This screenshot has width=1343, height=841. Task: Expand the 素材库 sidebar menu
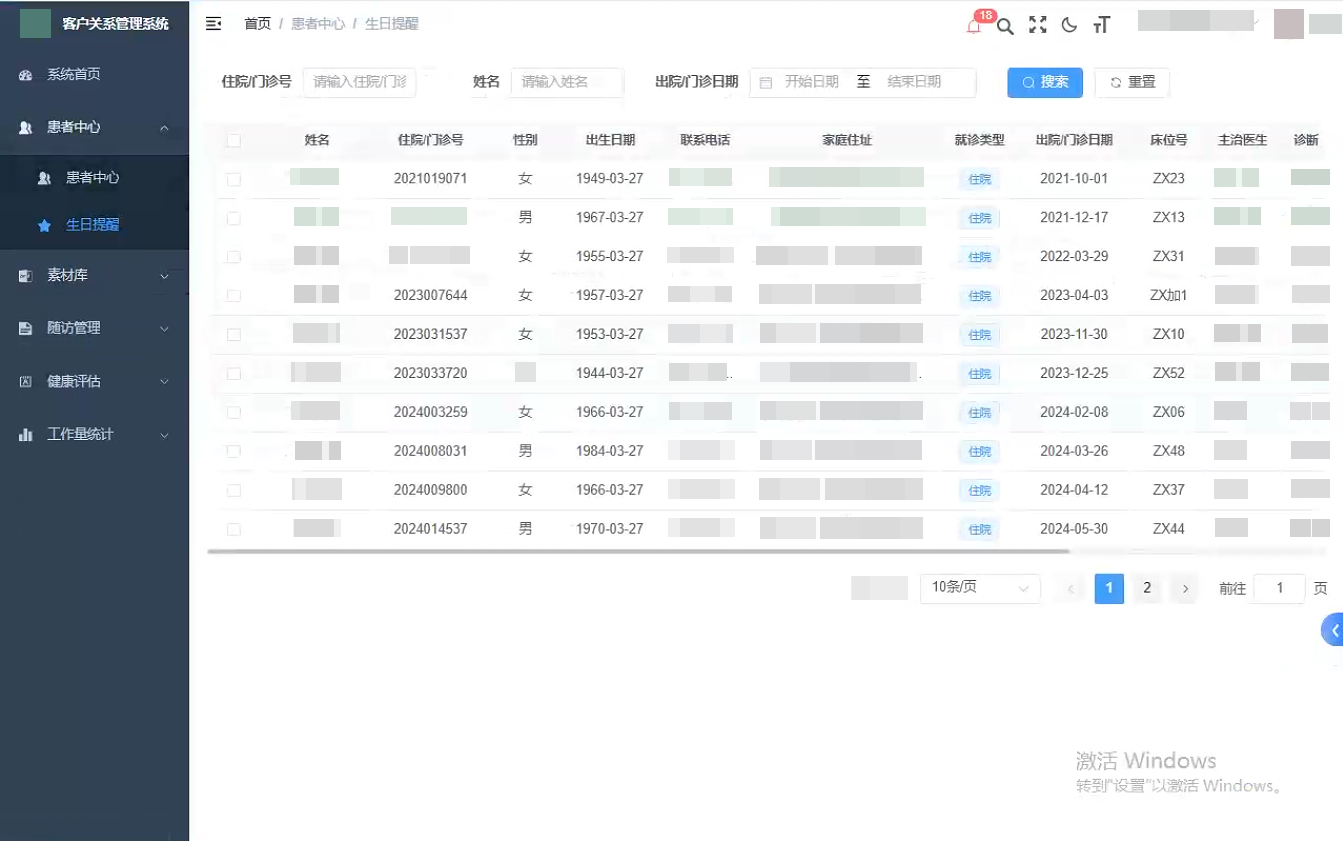(x=94, y=275)
